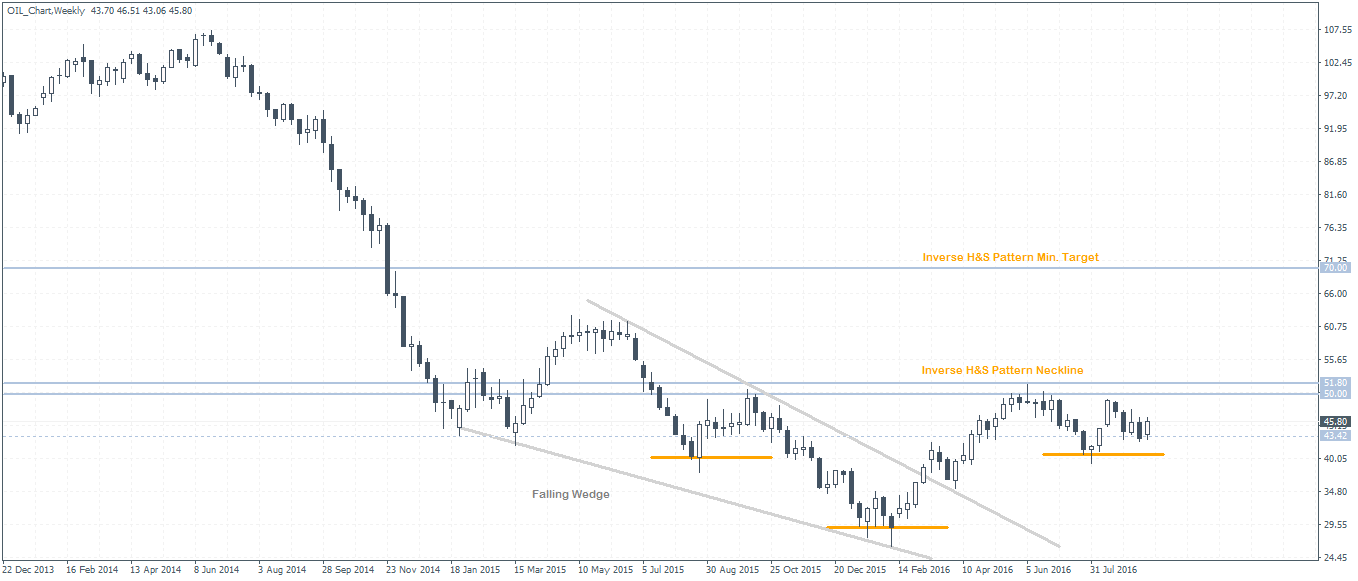Click the 97.20 price axis value
Screen dimensions: 1358x581
click(1336, 96)
